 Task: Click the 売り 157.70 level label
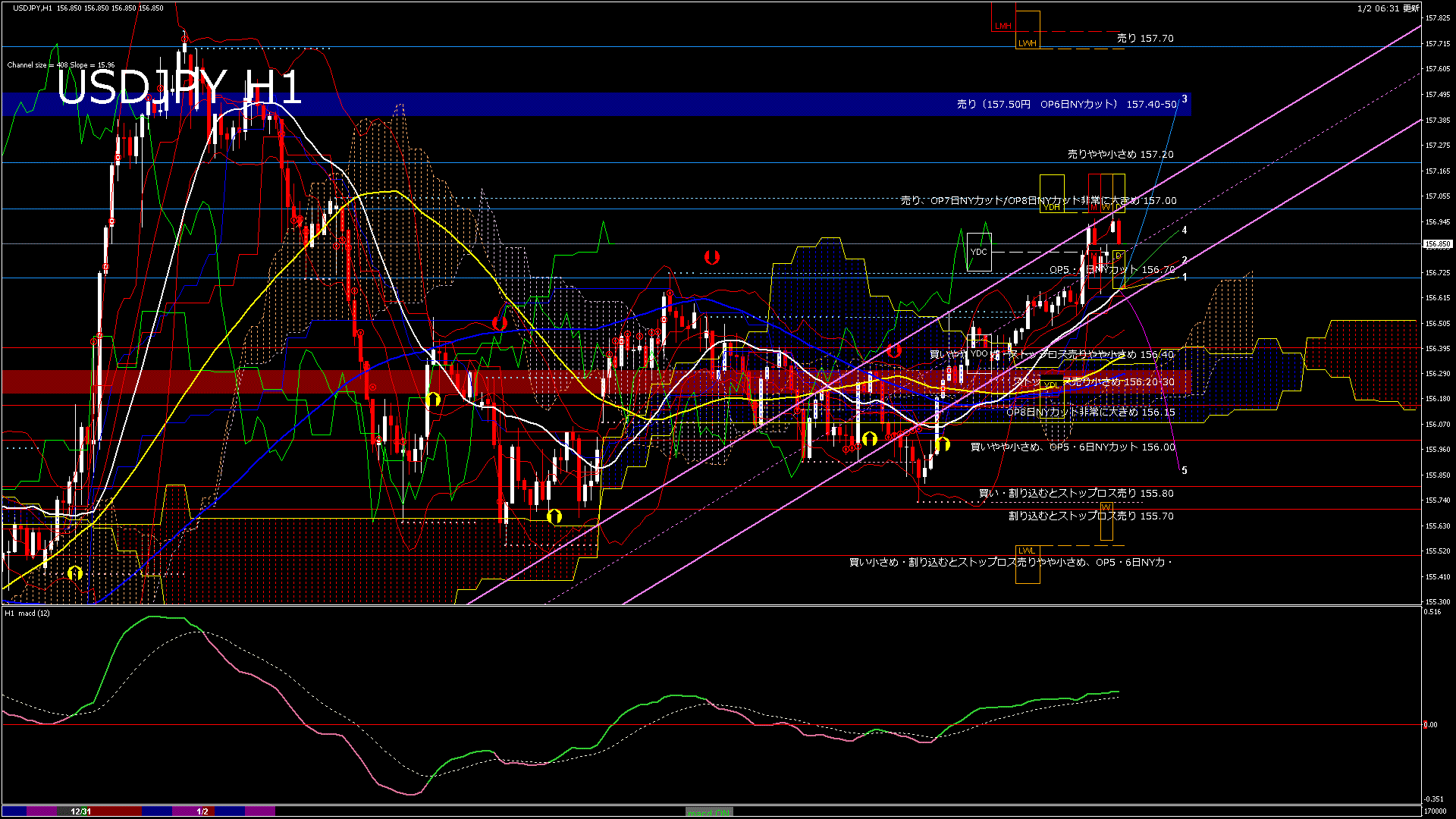click(1144, 38)
